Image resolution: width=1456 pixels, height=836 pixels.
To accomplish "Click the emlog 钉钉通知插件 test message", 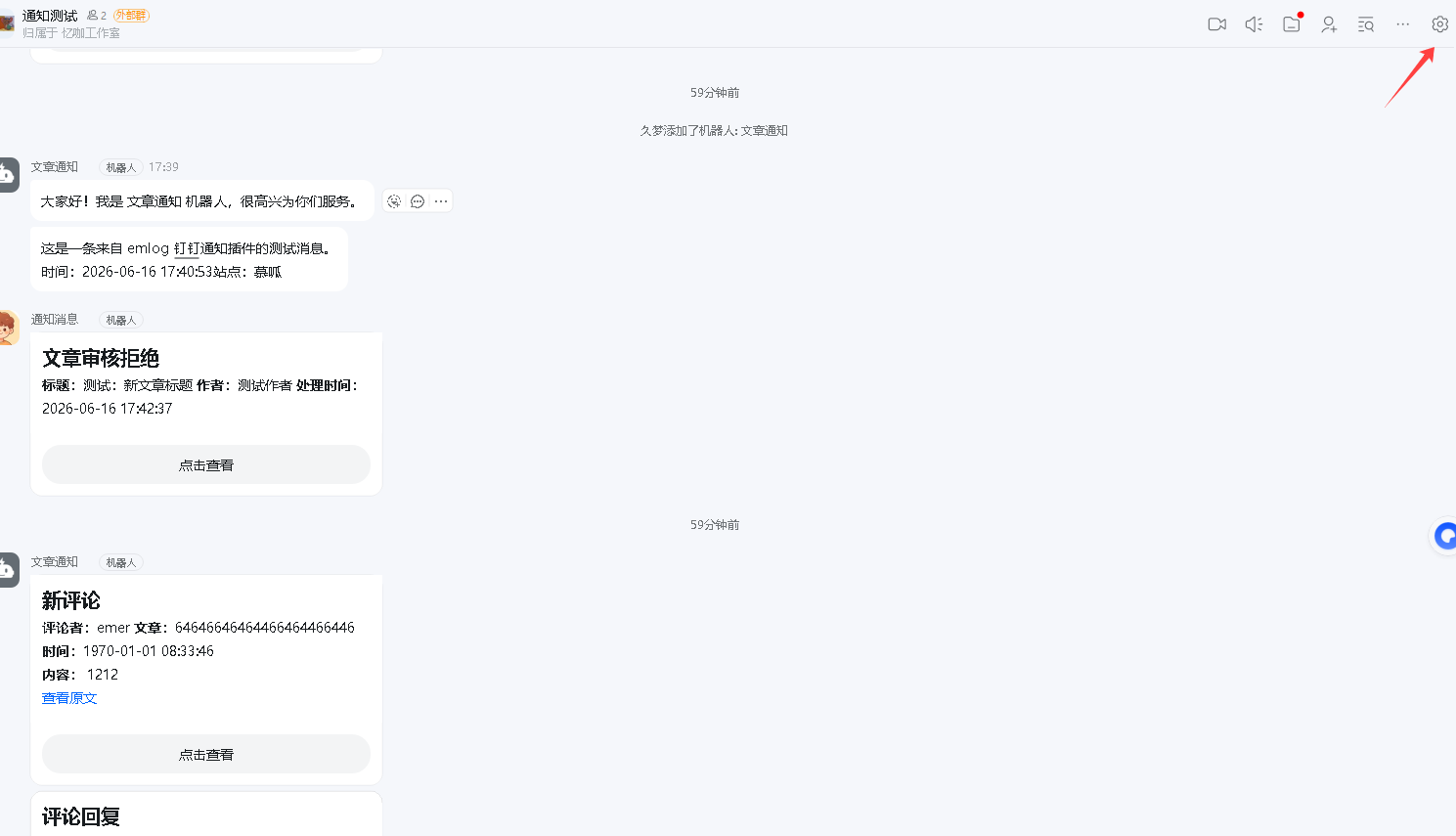I will [189, 248].
